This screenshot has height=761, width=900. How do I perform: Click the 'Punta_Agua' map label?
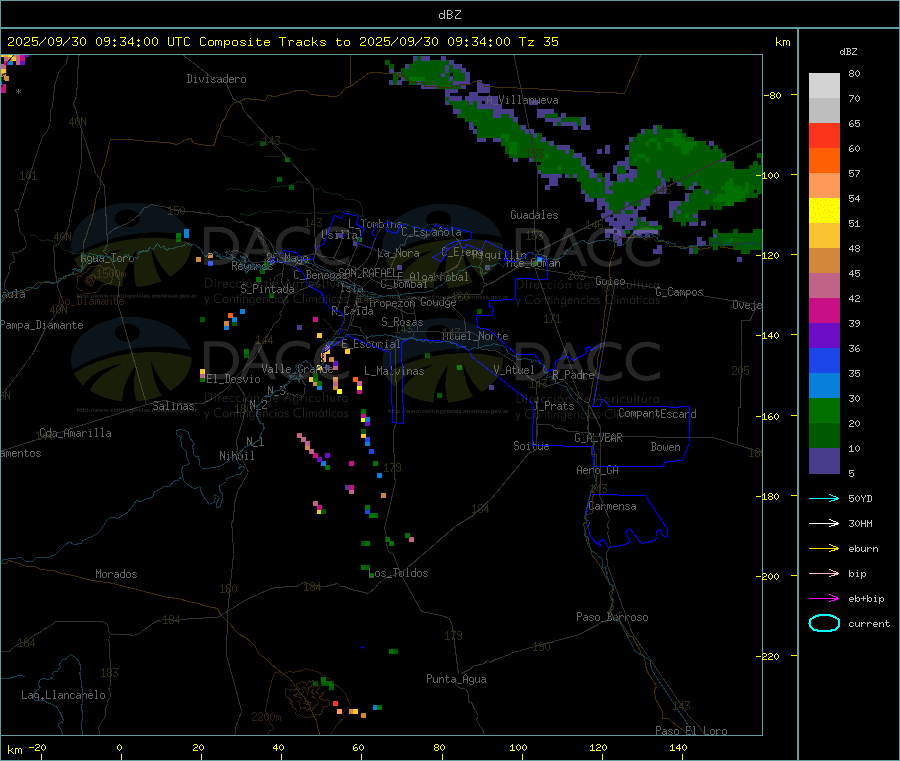tap(456, 680)
